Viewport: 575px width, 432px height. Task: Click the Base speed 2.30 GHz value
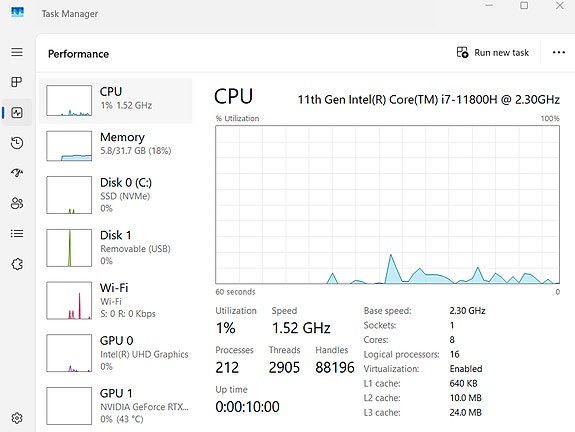coord(468,311)
